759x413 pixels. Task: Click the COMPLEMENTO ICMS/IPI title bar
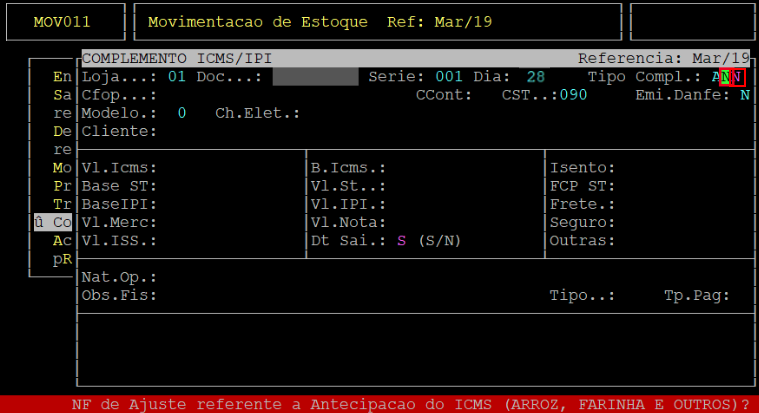[415, 59]
